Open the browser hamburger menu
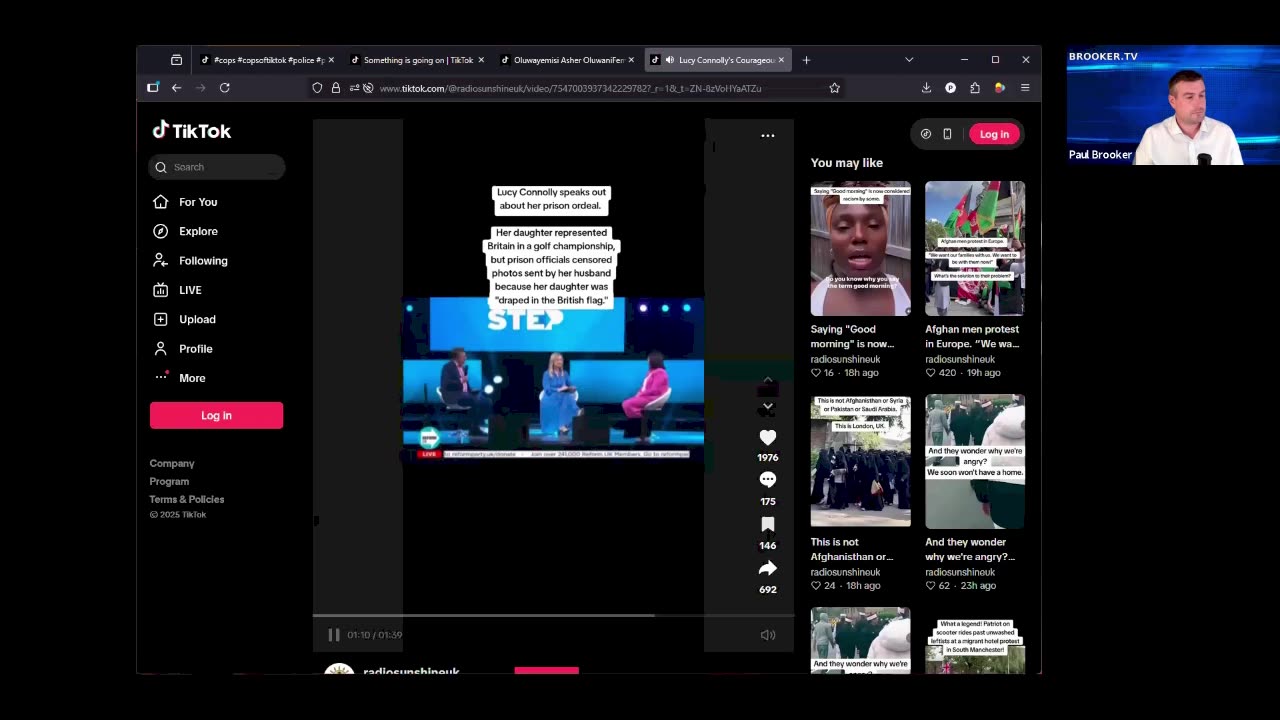 1025,88
